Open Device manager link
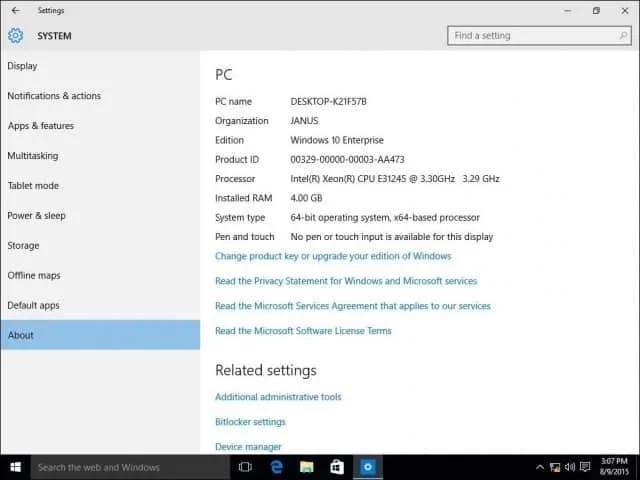Viewport: 640px width, 480px height. click(248, 447)
